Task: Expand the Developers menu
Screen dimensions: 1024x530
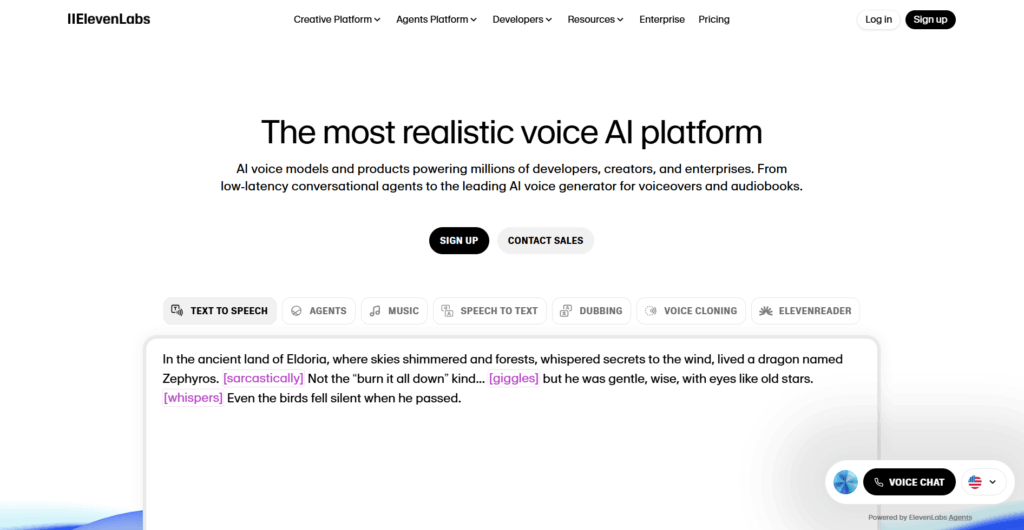Action: click(x=522, y=19)
